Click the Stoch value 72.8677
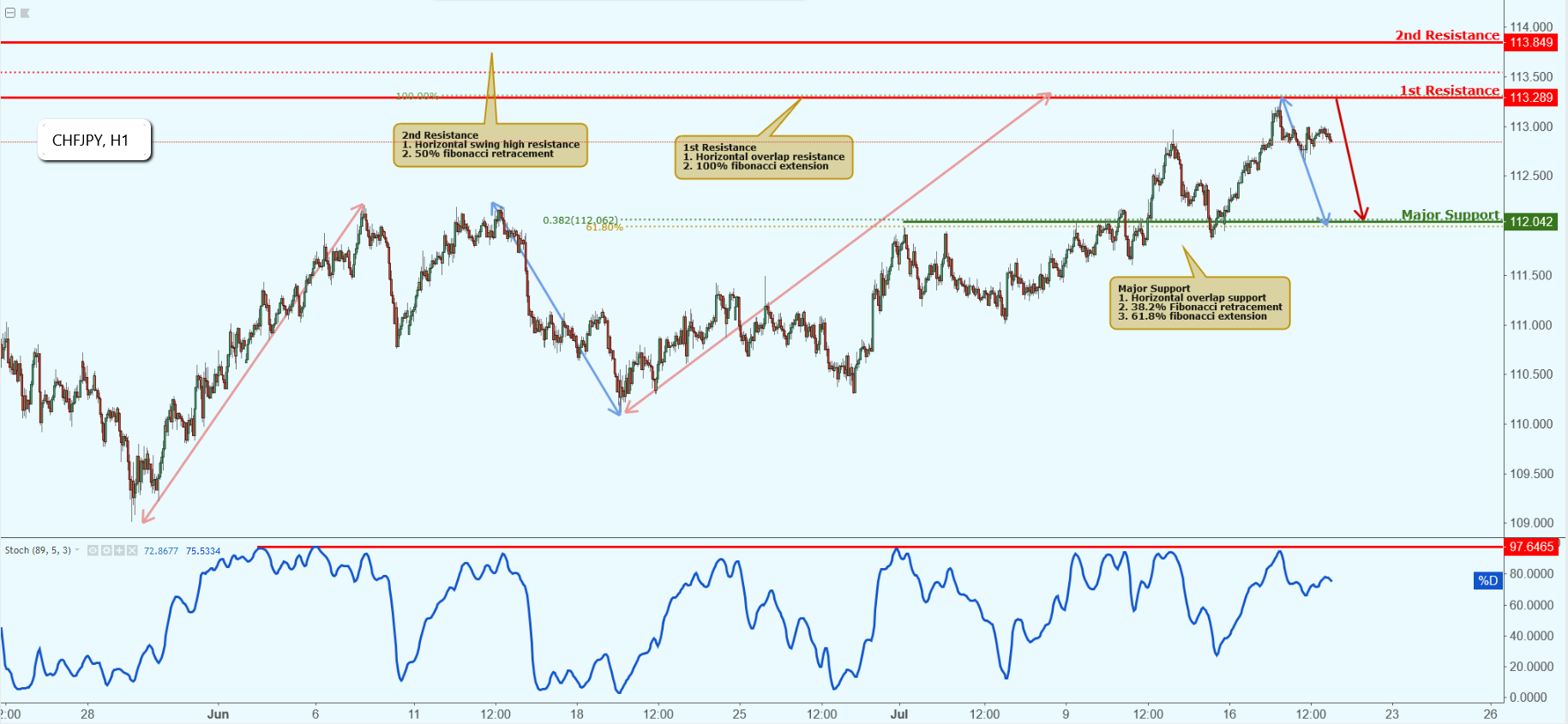This screenshot has width=1568, height=724. click(x=161, y=551)
